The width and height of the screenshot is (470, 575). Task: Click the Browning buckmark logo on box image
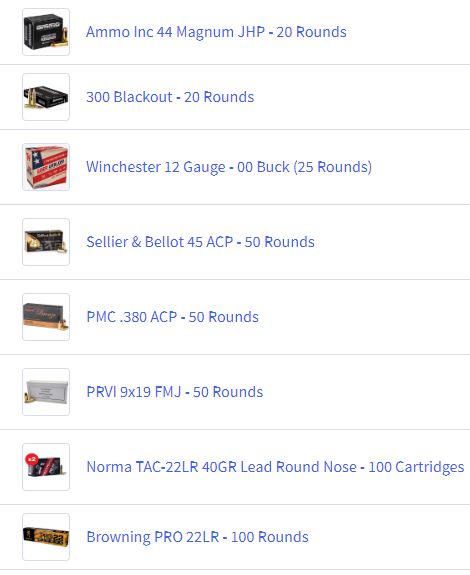[x=28, y=534]
